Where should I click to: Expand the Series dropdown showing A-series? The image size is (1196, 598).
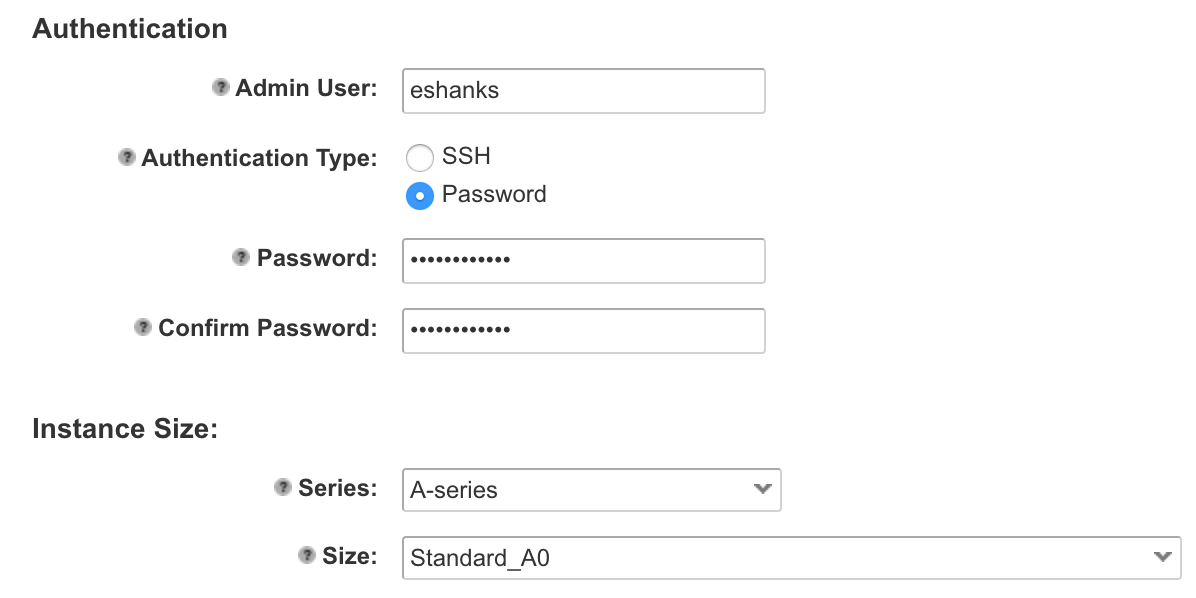591,490
